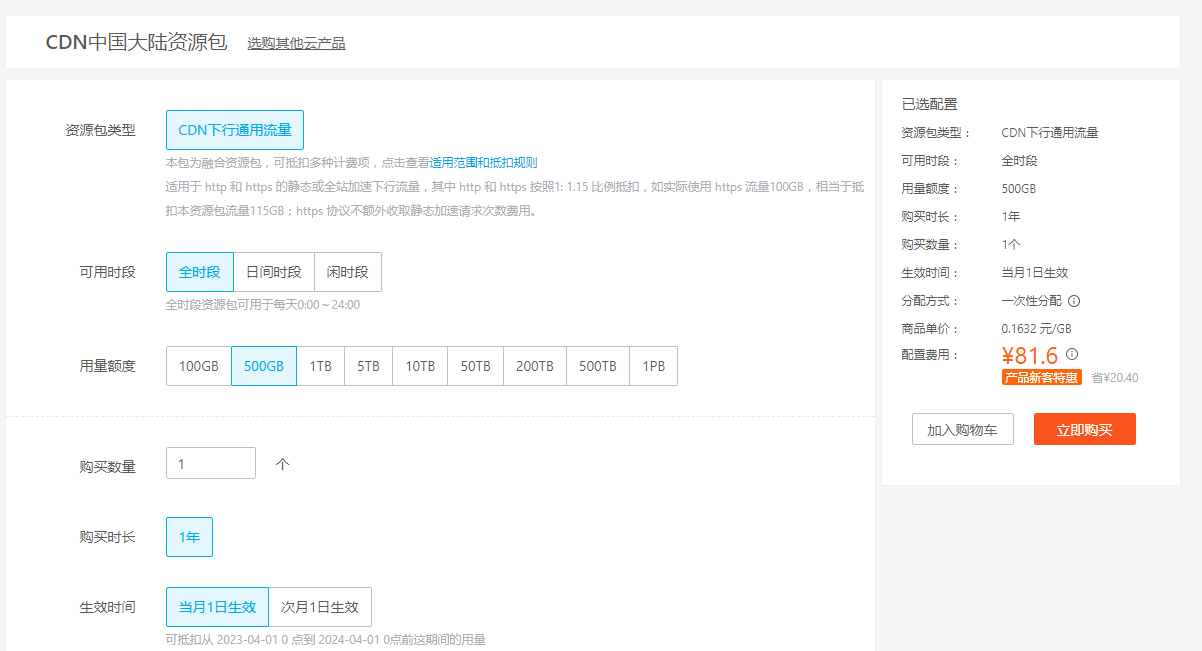This screenshot has width=1202, height=651.
Task: Open 适用范围和抵扣规则 link
Action: click(x=484, y=162)
